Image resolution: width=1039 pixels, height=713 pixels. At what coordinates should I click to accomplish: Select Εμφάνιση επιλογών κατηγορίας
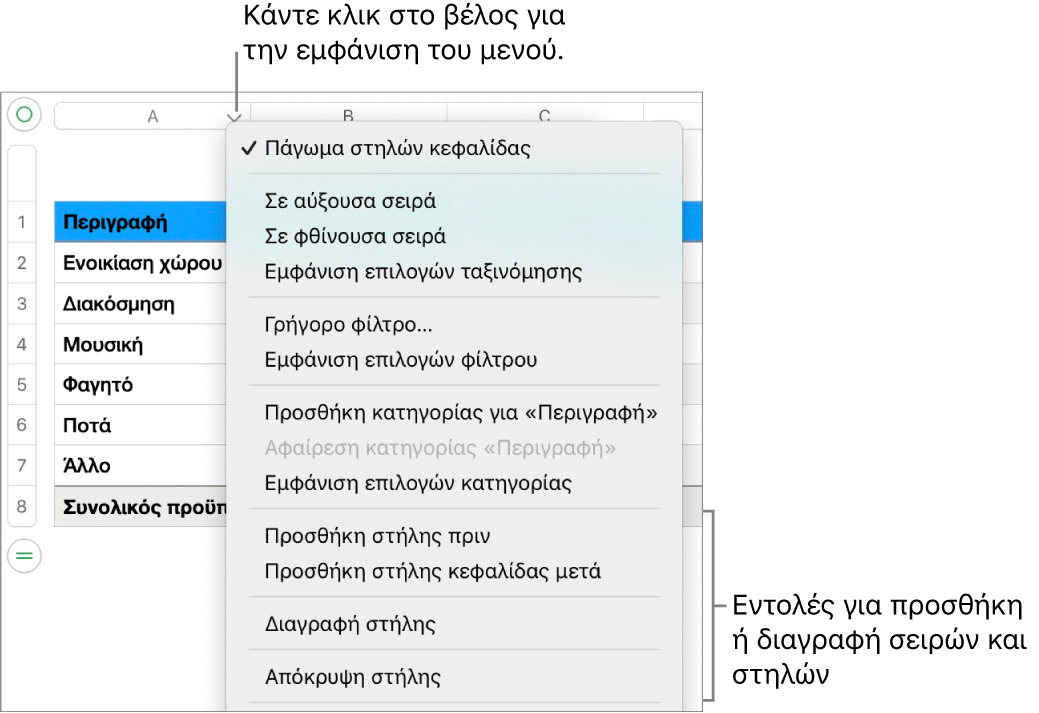point(418,483)
